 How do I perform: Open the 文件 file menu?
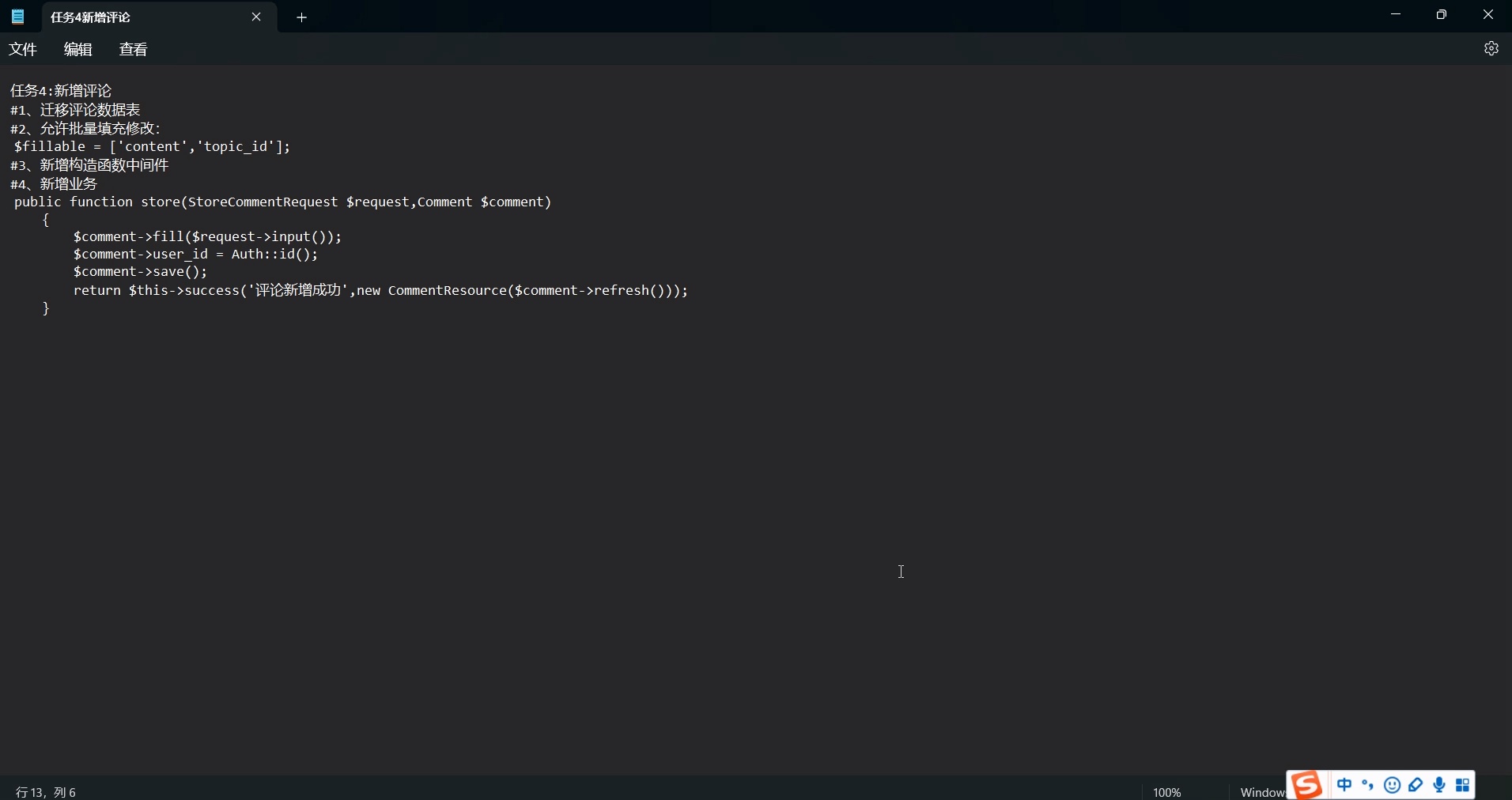[23, 48]
